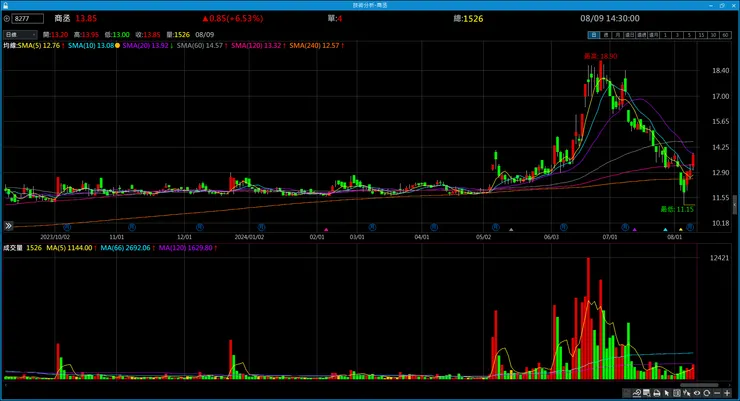Click the scroll-right arrow of horizontal scrollbar
The width and height of the screenshot is (740, 401).
[731, 385]
